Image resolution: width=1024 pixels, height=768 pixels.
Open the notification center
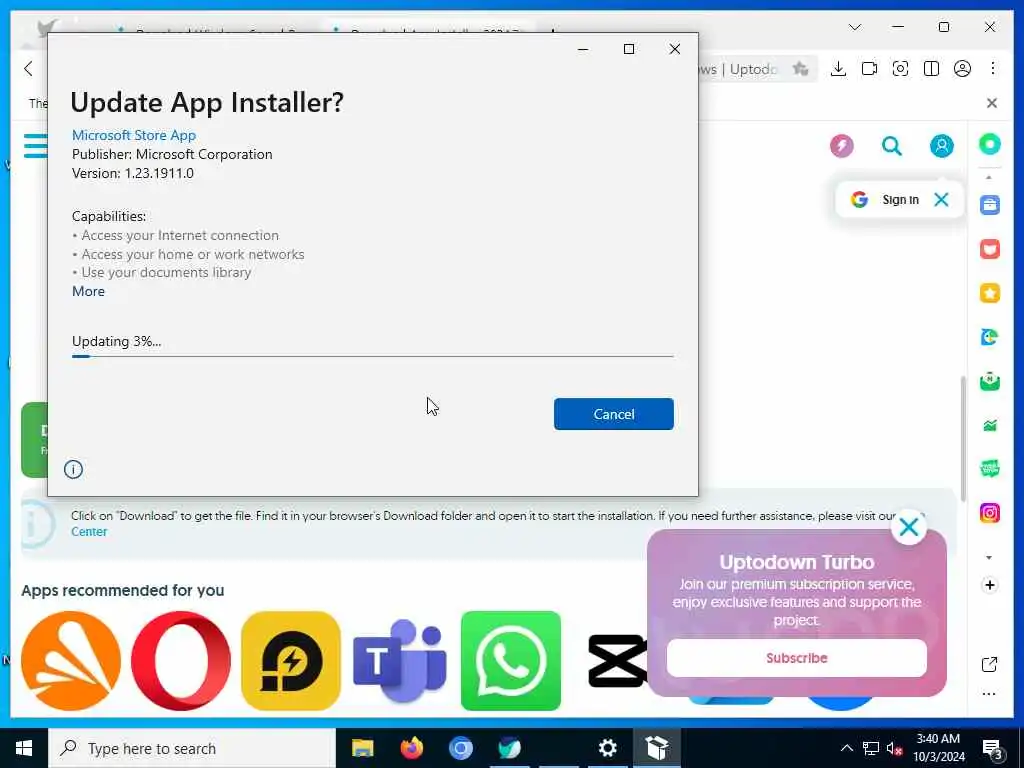point(993,749)
